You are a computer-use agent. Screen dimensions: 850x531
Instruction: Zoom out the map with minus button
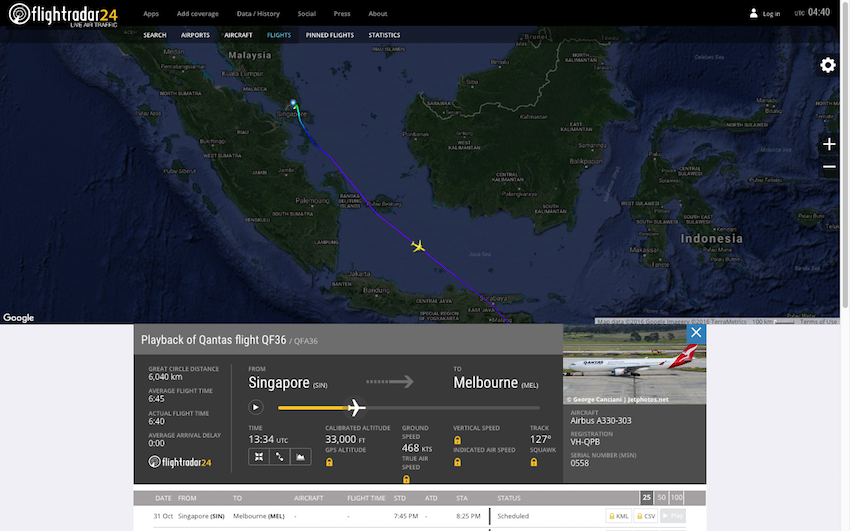829,166
